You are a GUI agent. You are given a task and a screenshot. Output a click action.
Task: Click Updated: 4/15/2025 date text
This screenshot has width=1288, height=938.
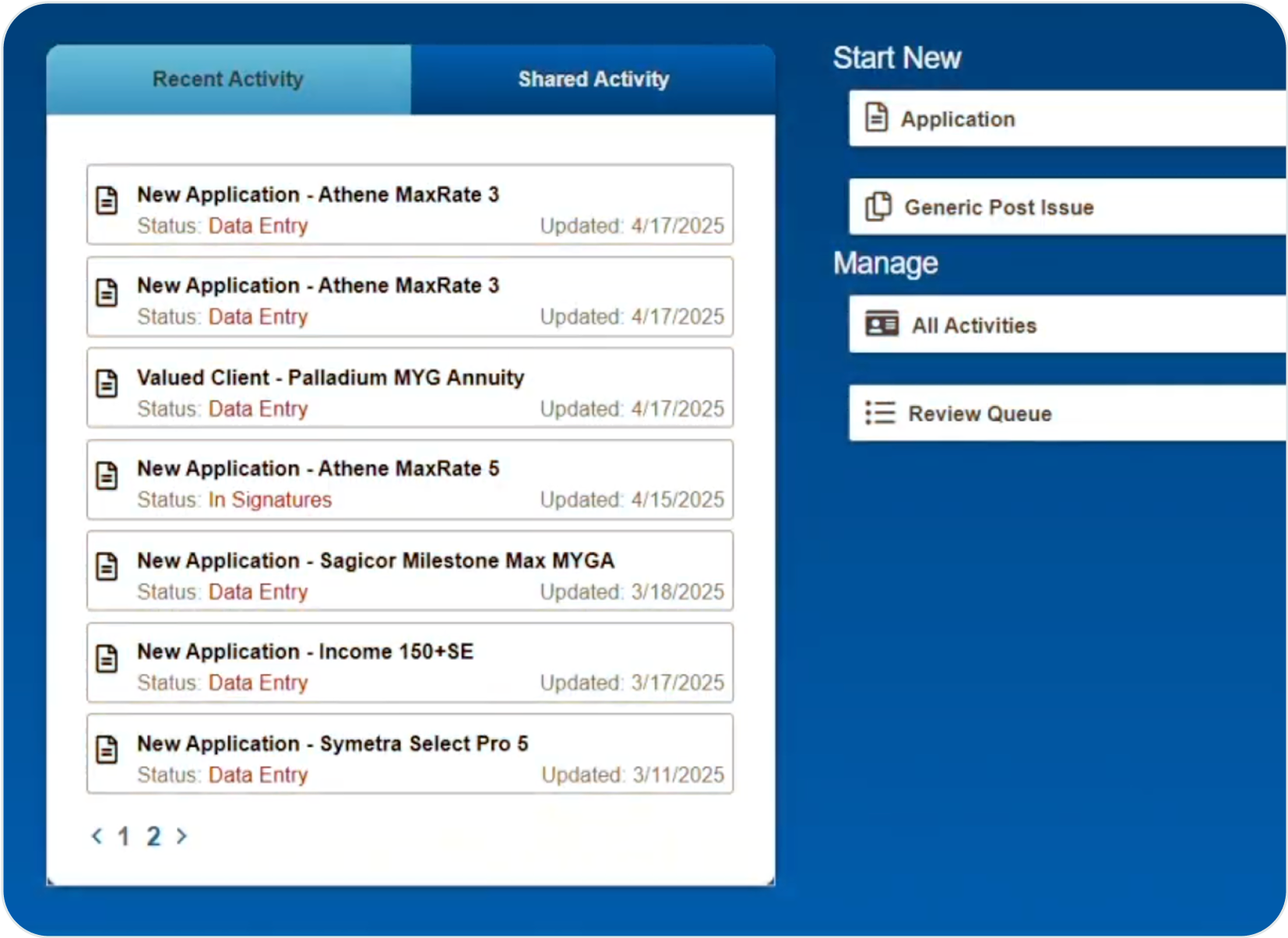632,500
